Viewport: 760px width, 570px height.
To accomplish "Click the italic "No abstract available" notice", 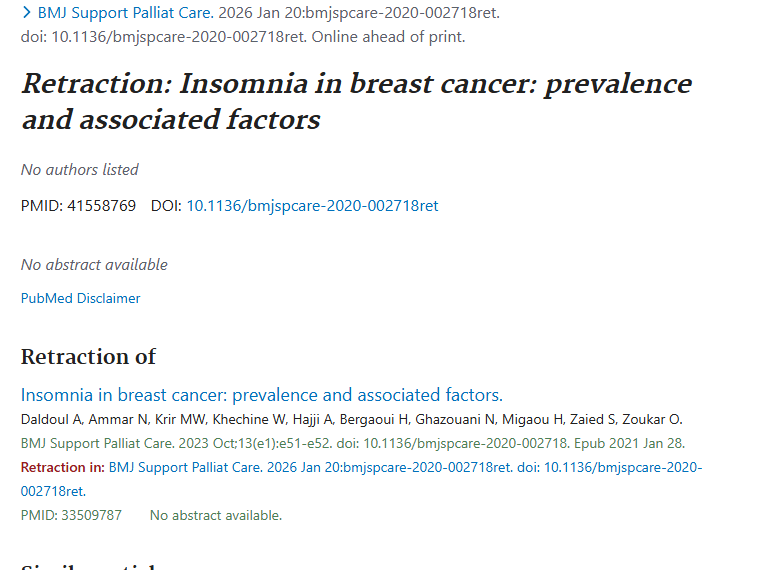I will (94, 264).
